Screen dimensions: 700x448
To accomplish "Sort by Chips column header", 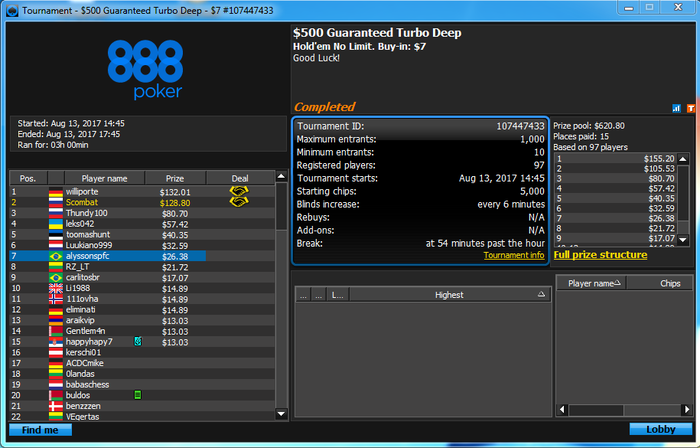I will point(660,283).
